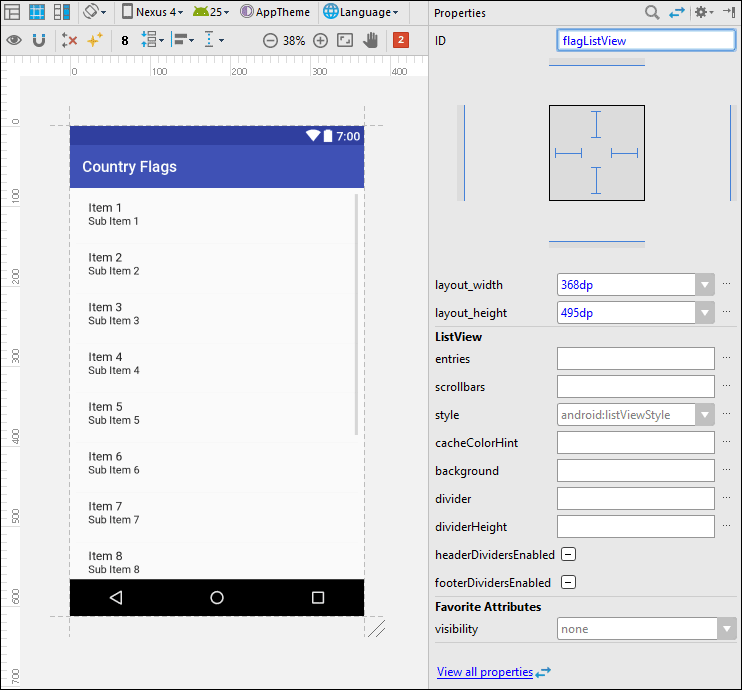Screen dimensions: 742x690
Task: Open the screen orientation menu
Action: pyautogui.click(x=94, y=12)
